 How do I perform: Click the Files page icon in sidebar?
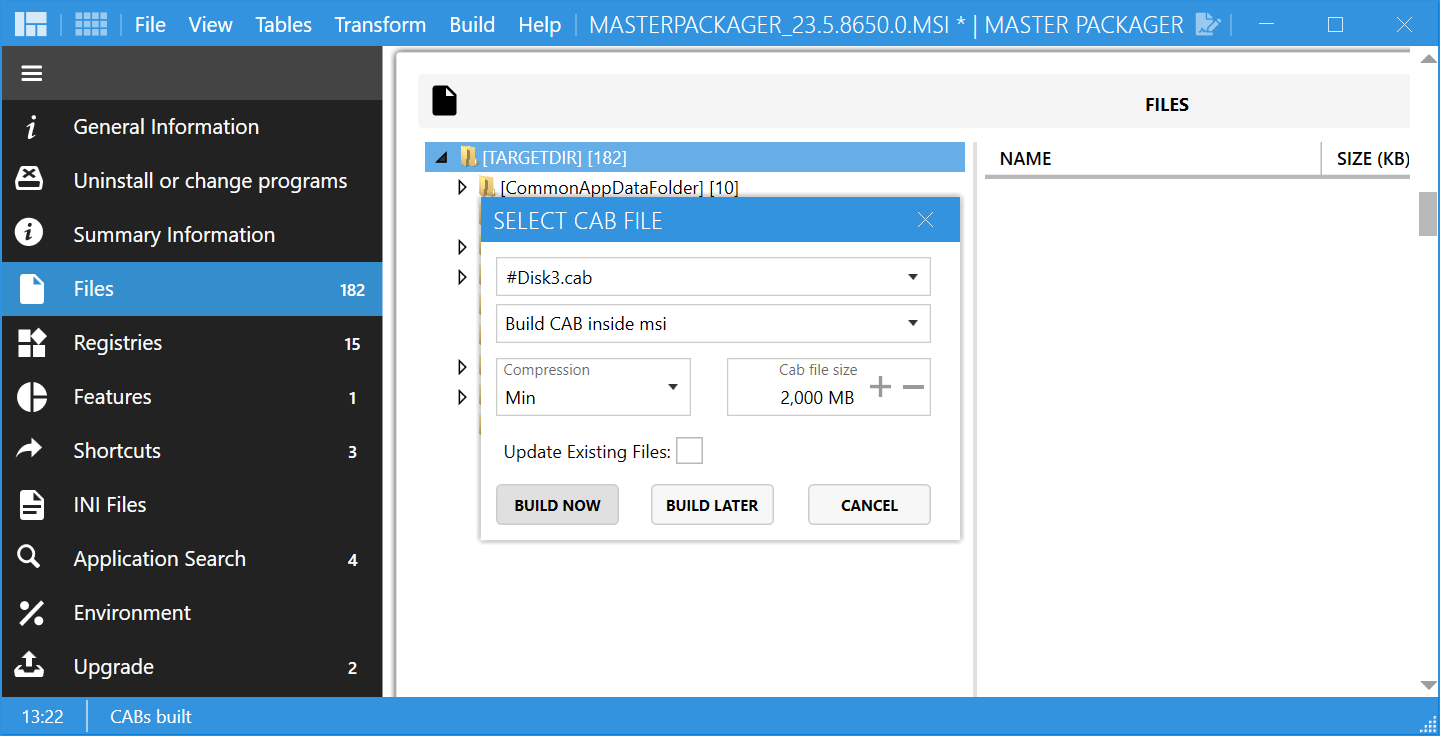[x=32, y=289]
